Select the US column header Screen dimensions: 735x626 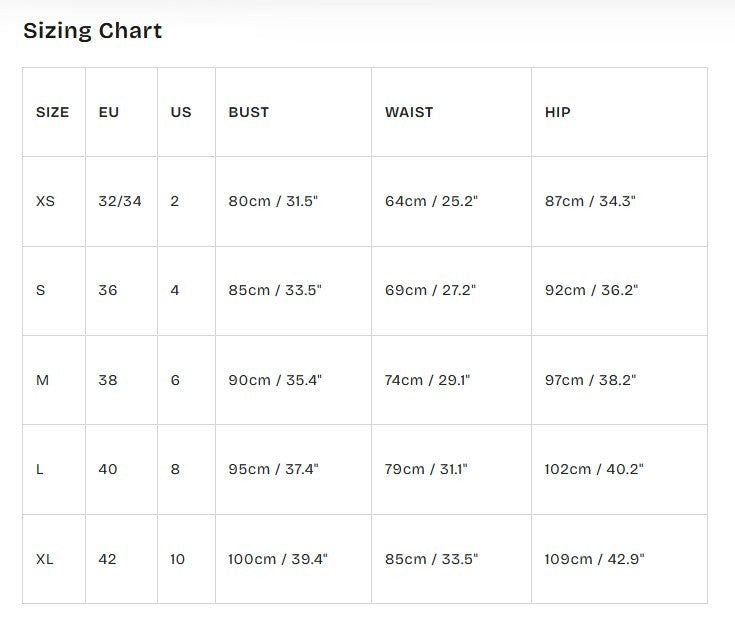181,112
